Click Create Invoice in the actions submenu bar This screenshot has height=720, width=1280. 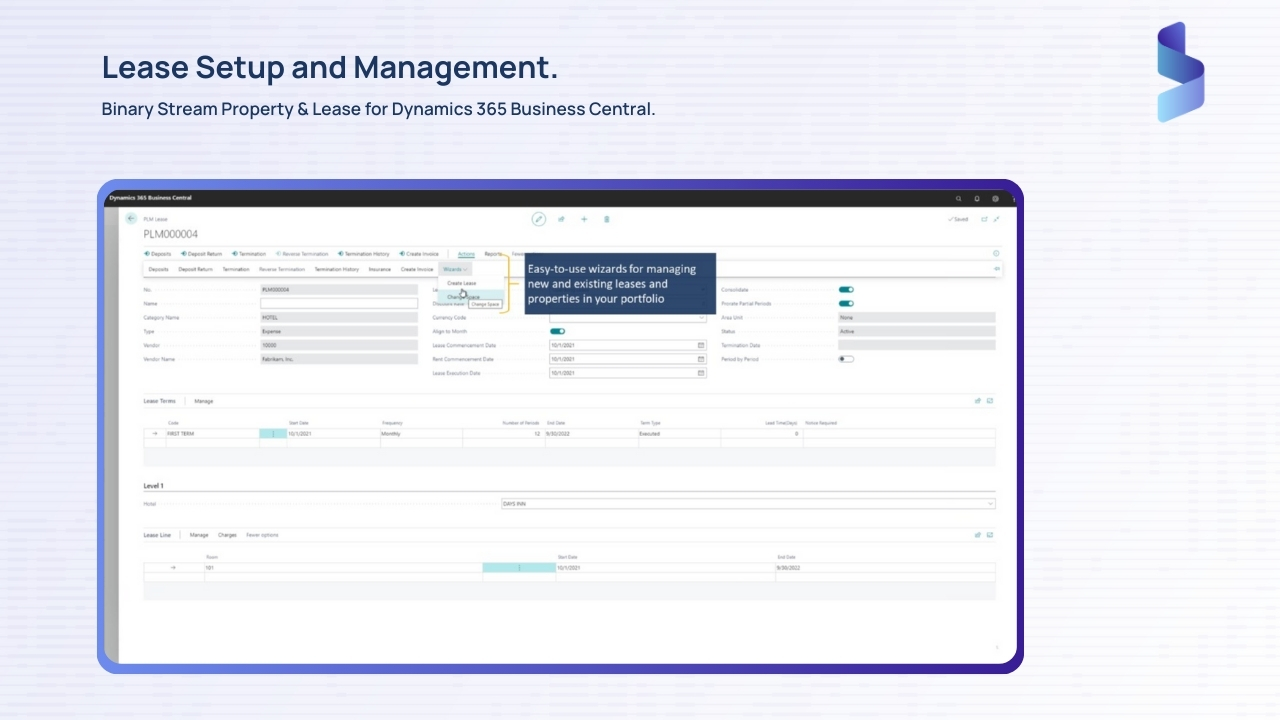coord(417,269)
